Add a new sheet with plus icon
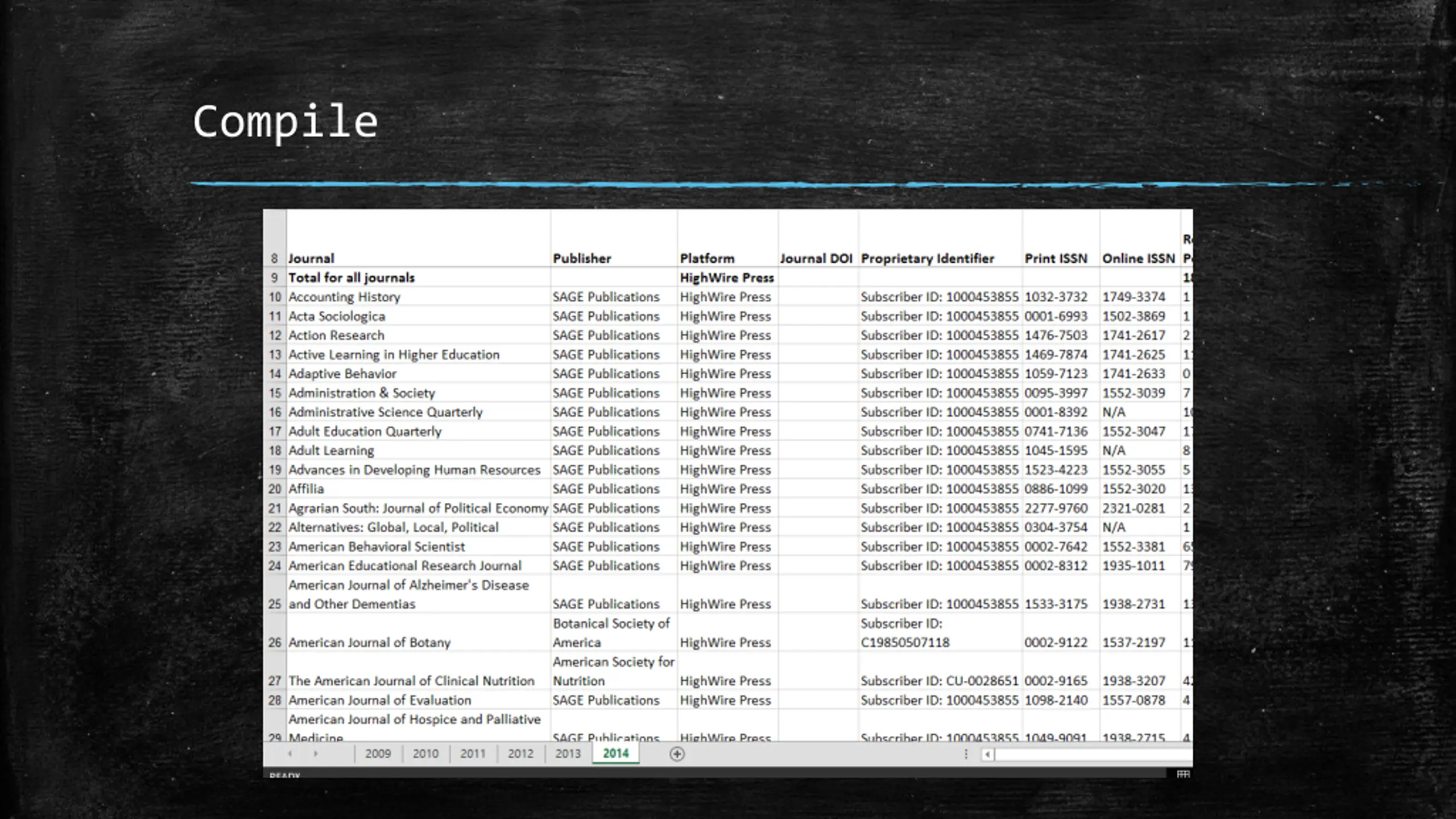Image resolution: width=1456 pixels, height=819 pixels. click(x=677, y=754)
